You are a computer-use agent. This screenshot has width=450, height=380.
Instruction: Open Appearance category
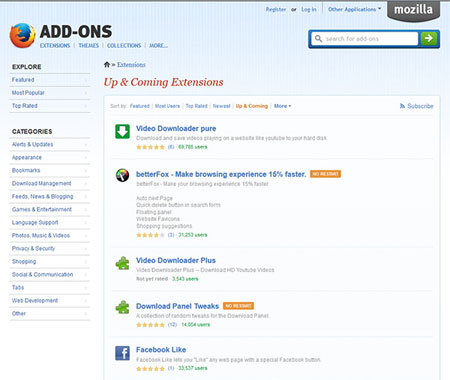[50, 158]
